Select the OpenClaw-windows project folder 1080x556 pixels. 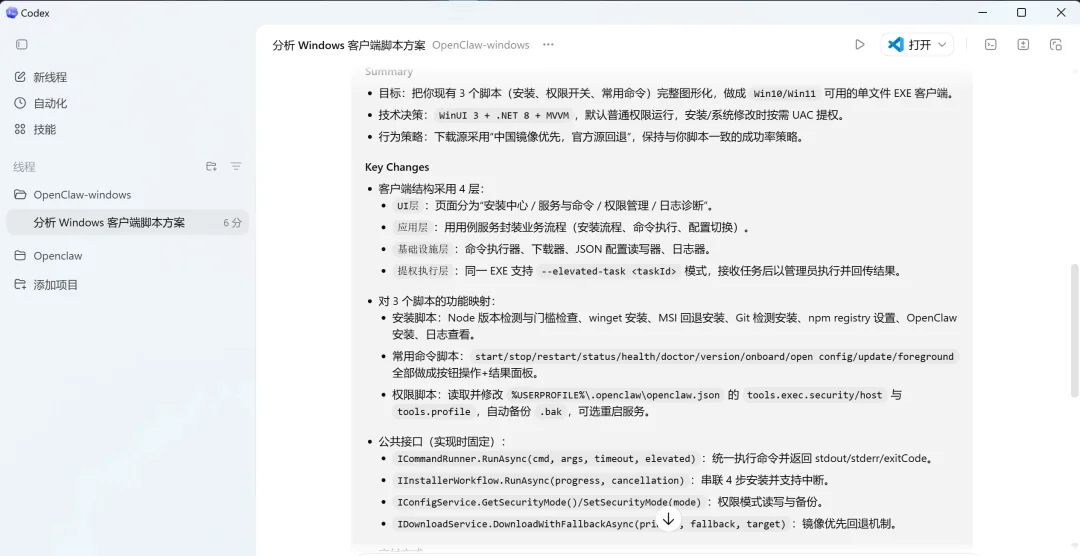(72, 195)
